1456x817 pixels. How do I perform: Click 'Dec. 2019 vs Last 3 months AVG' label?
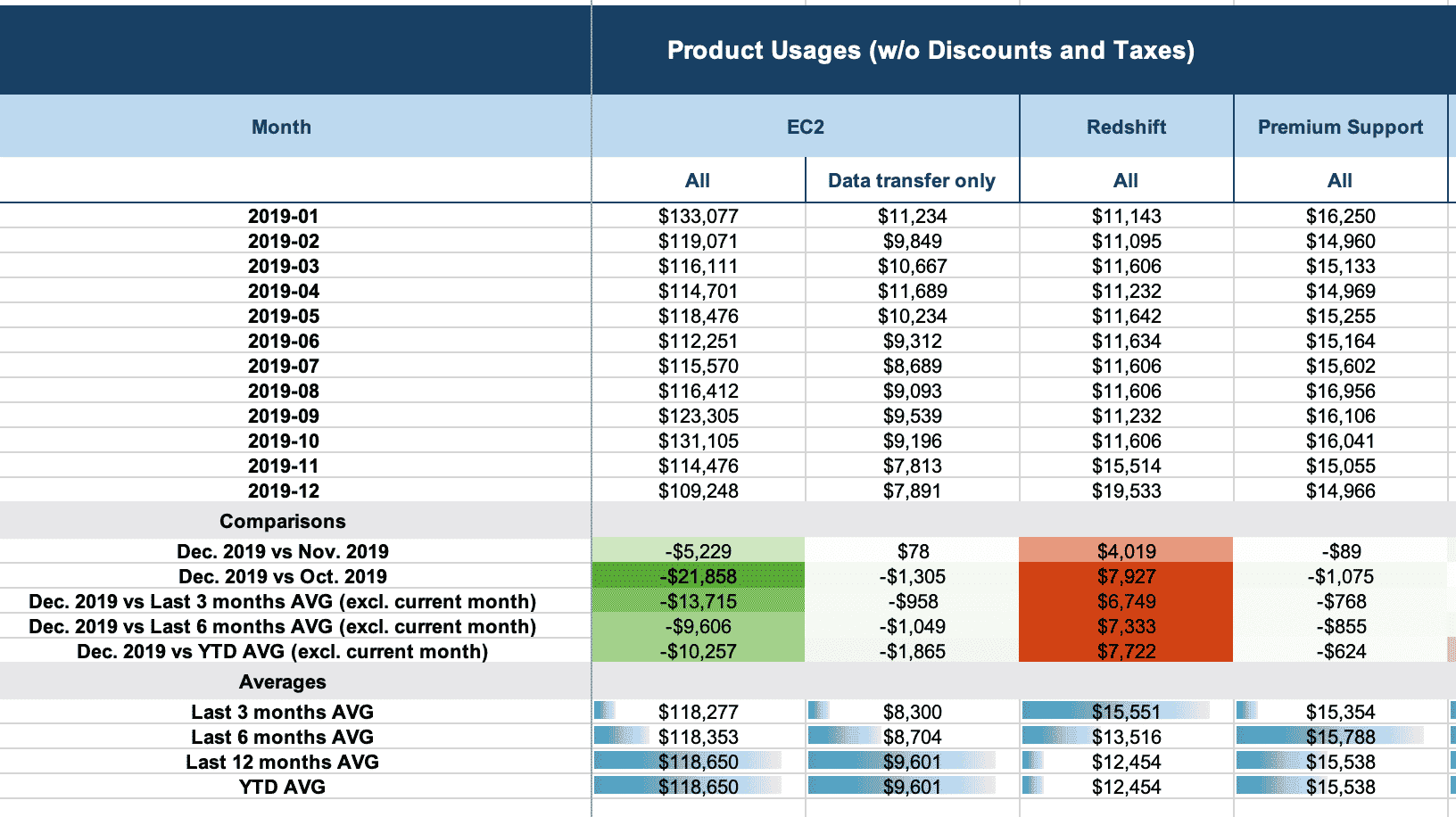click(283, 601)
